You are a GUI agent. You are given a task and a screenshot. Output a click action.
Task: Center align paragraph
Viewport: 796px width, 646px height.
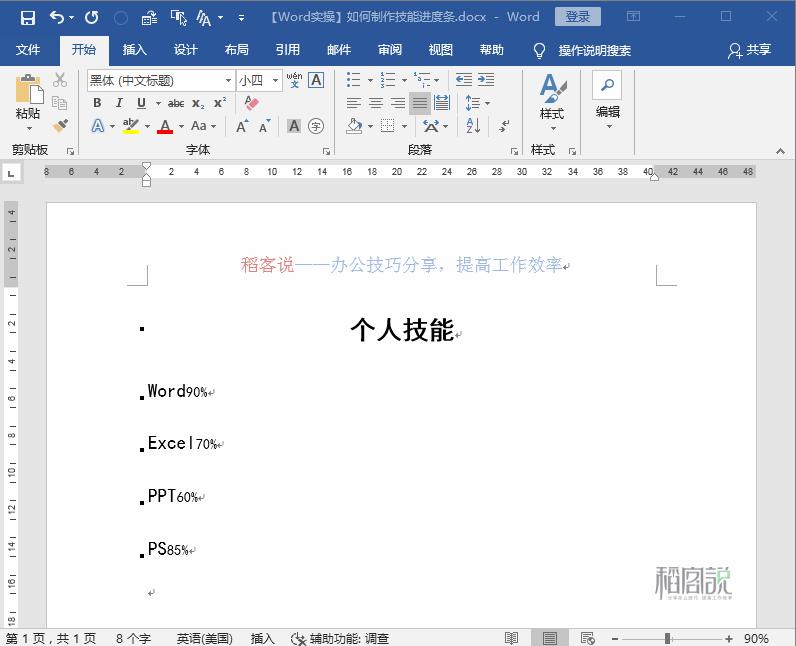[x=376, y=104]
